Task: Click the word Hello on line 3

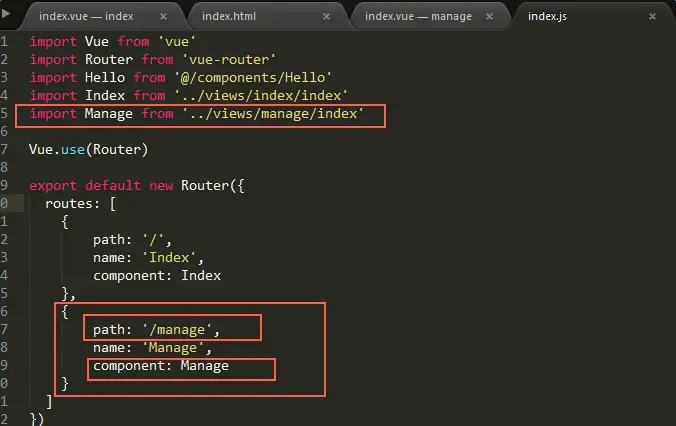Action: pos(105,78)
